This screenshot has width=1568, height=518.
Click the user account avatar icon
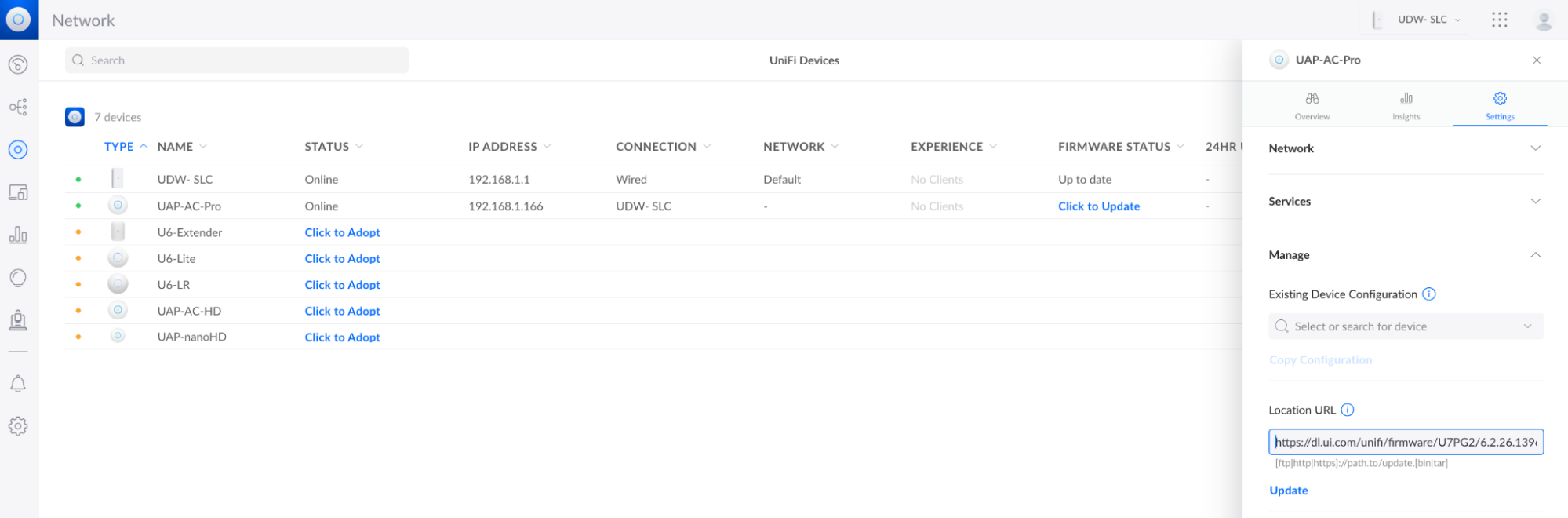(1543, 20)
